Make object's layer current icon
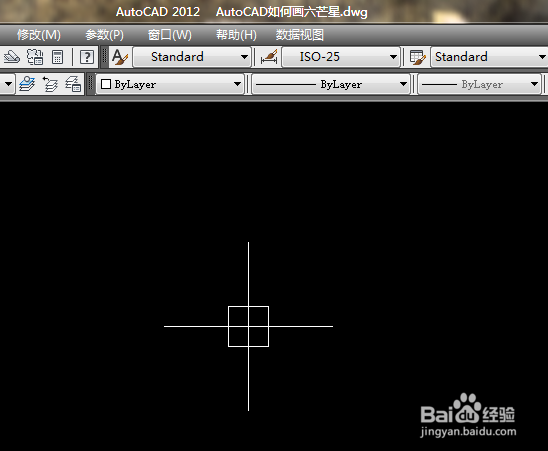 pyautogui.click(x=27, y=84)
